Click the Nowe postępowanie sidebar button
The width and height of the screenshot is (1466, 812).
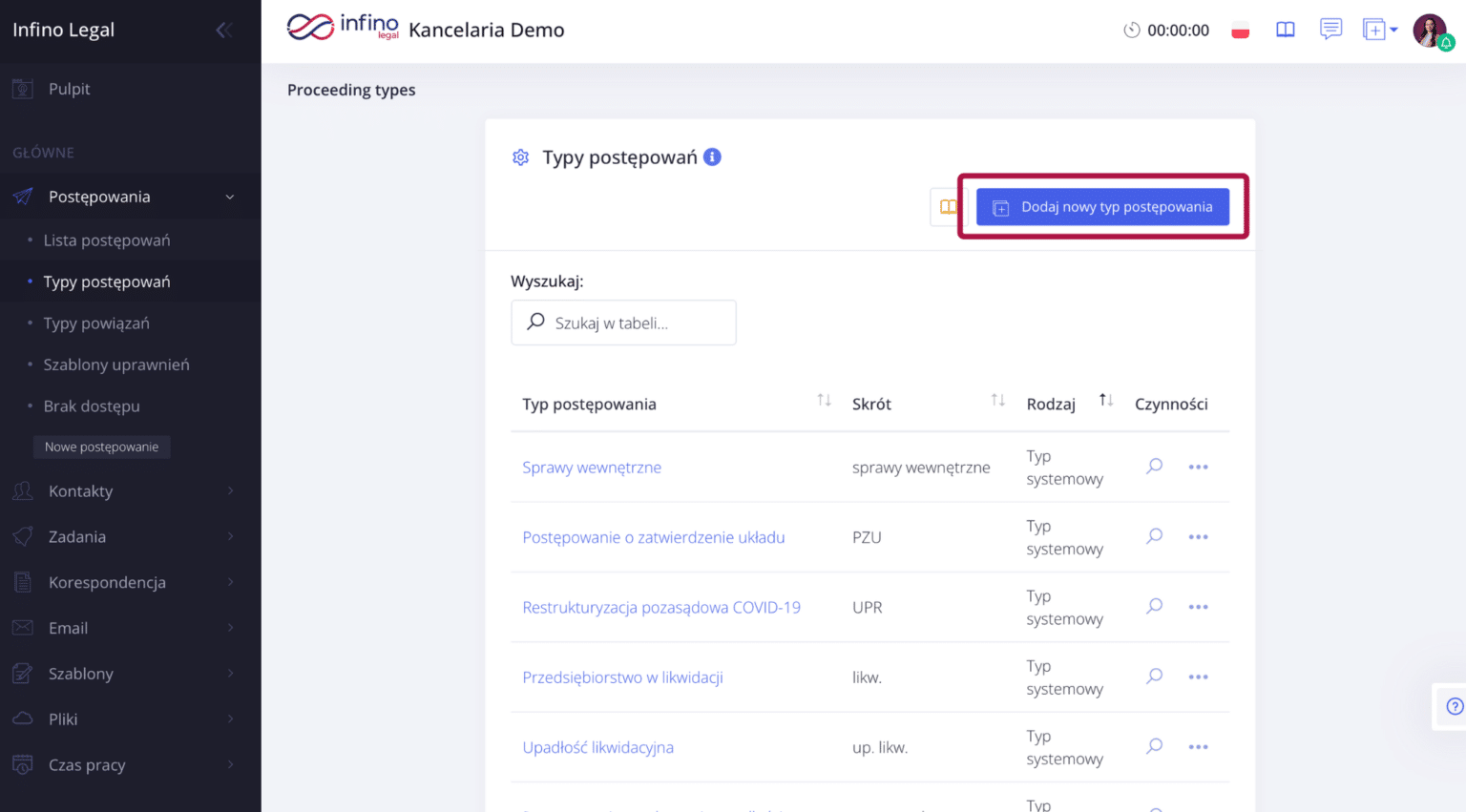[102, 447]
